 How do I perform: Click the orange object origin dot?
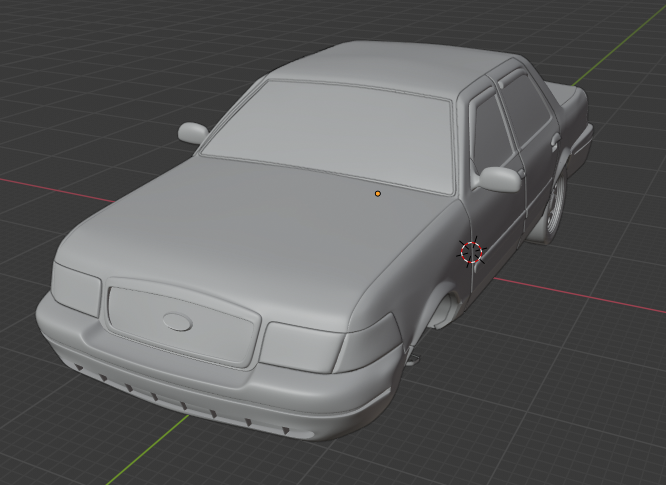378,194
